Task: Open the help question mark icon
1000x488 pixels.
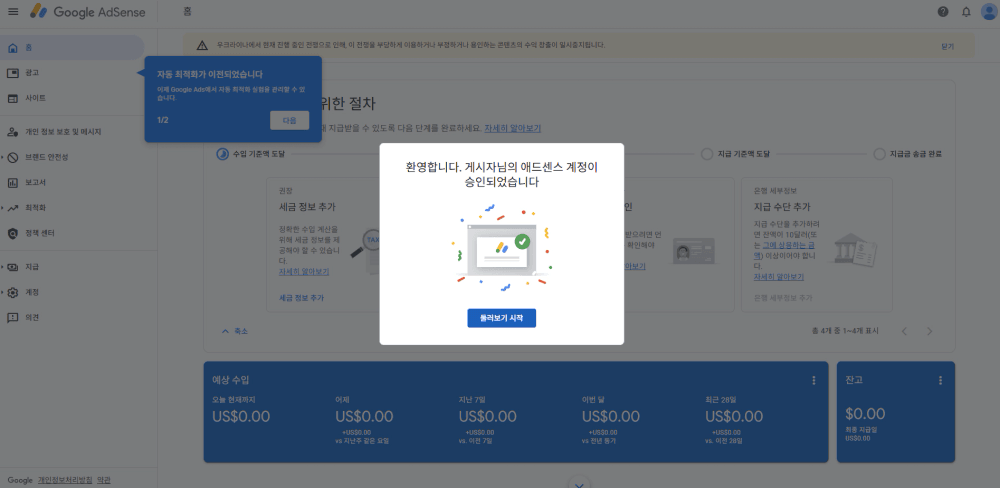Action: click(x=943, y=11)
